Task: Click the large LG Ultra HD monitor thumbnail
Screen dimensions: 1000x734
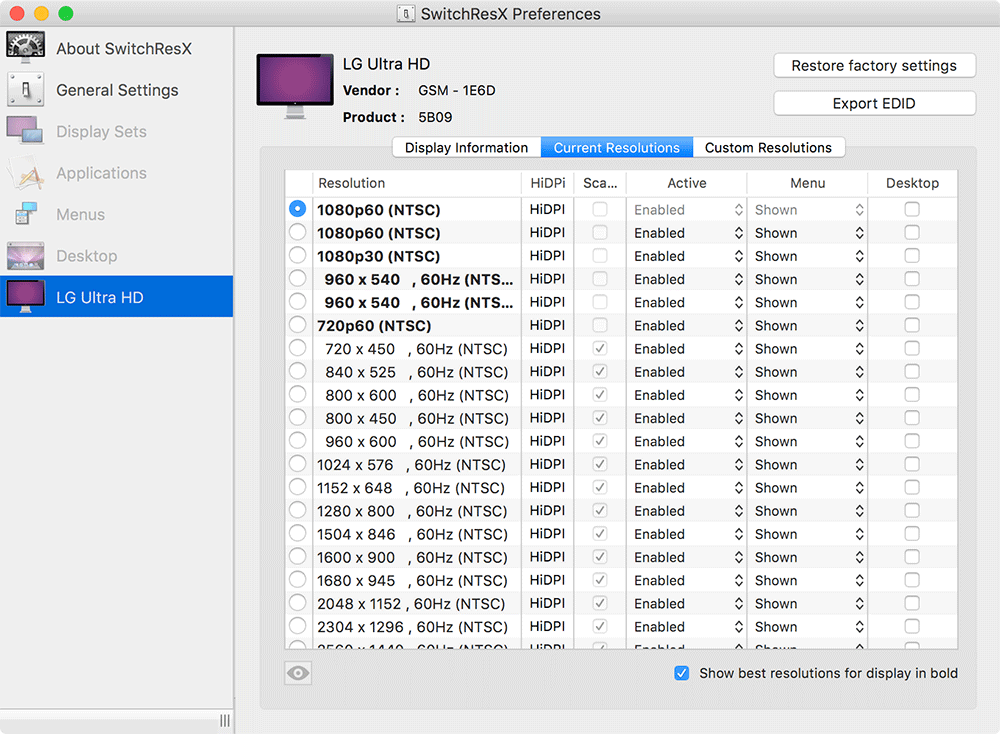Action: [x=295, y=86]
